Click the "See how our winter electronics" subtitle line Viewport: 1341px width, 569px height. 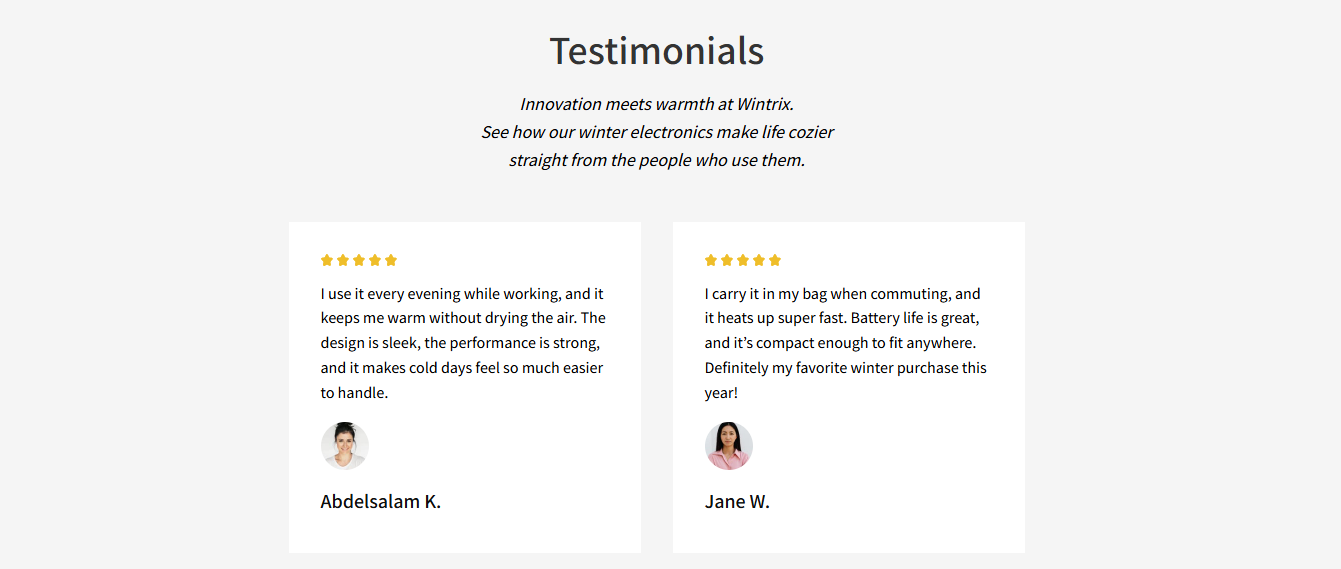tap(657, 132)
